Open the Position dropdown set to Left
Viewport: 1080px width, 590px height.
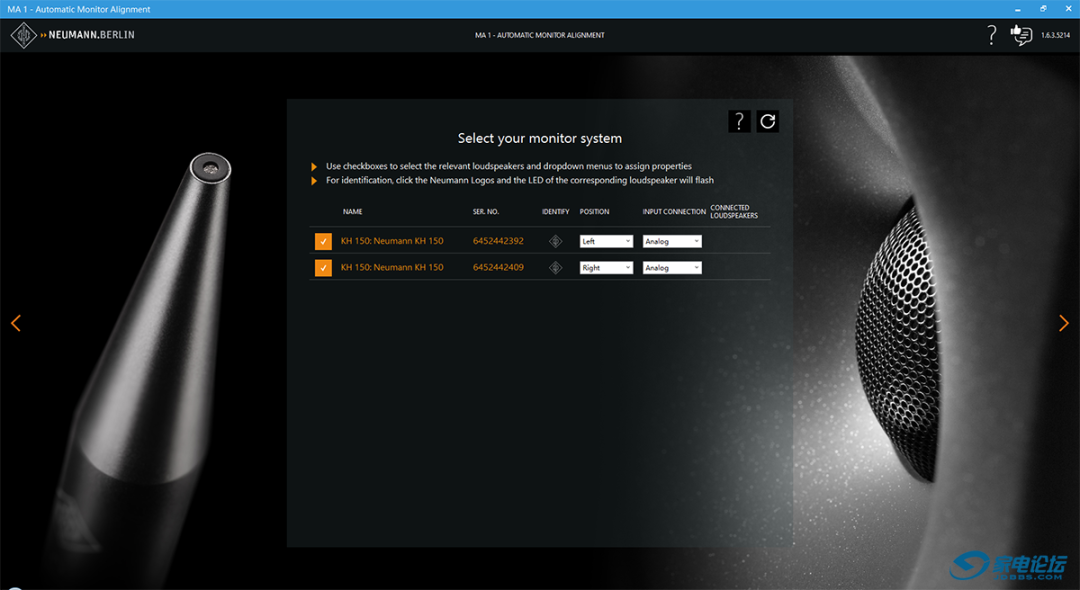(x=606, y=241)
